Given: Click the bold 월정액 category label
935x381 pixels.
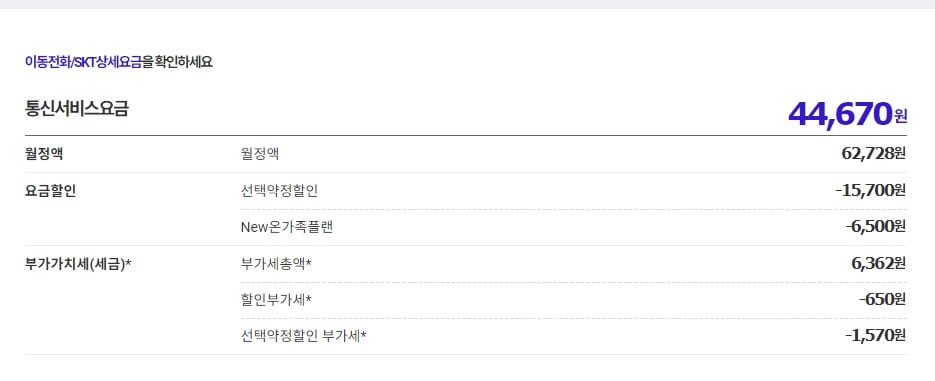Looking at the screenshot, I should point(44,154).
